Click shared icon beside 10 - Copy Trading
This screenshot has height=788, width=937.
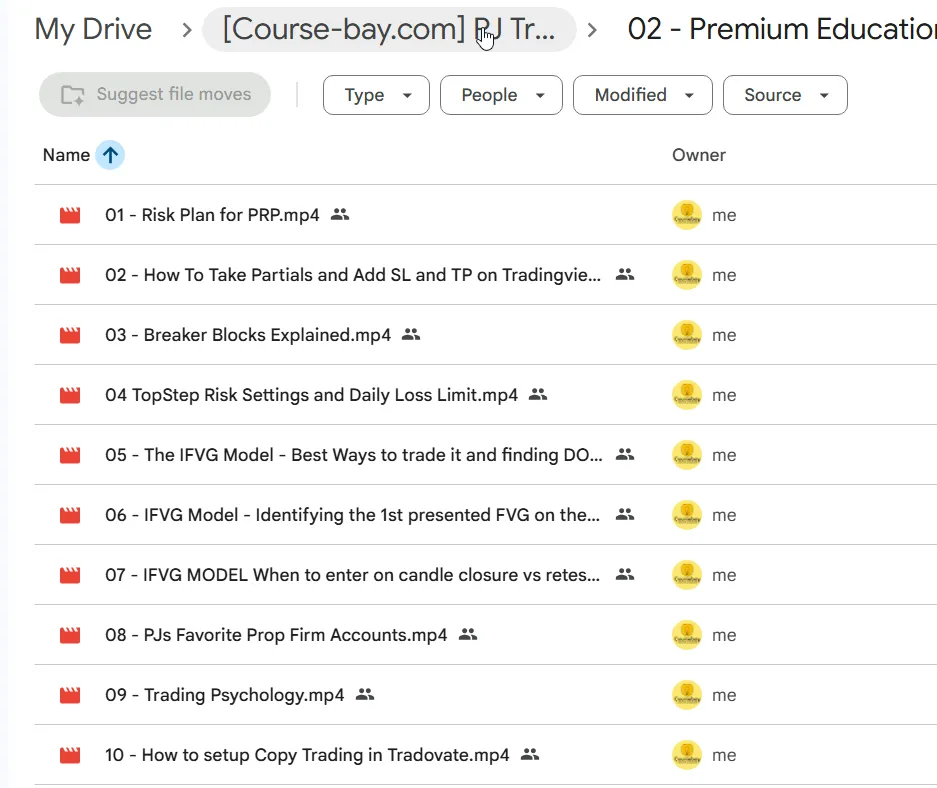[530, 755]
